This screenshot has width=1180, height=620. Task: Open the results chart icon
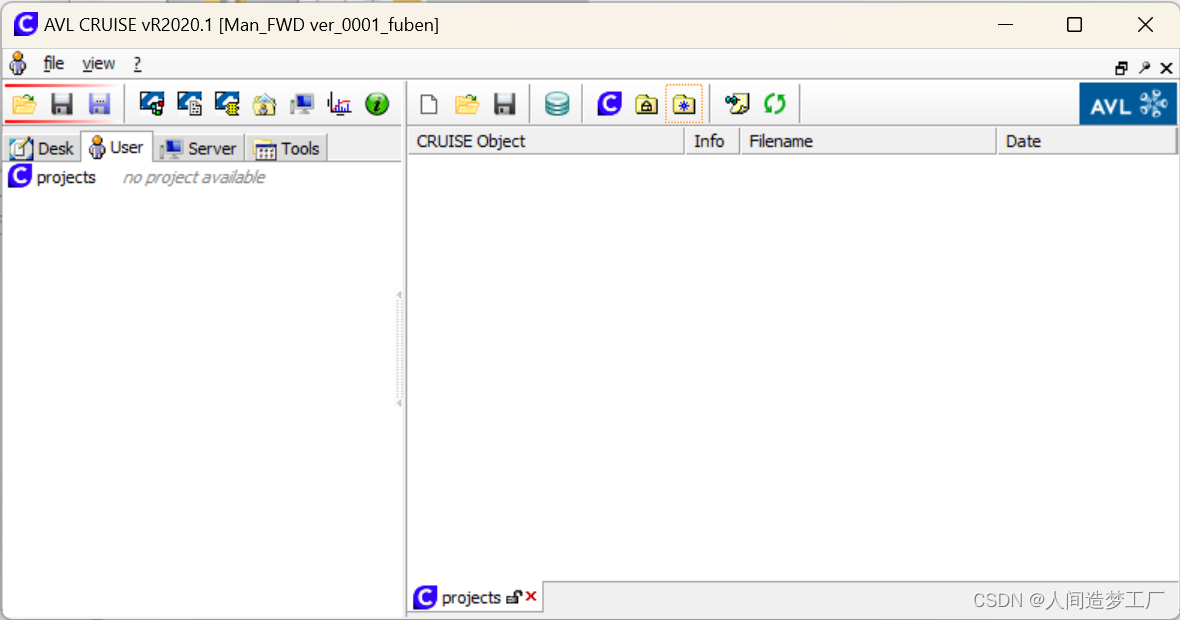pos(339,104)
